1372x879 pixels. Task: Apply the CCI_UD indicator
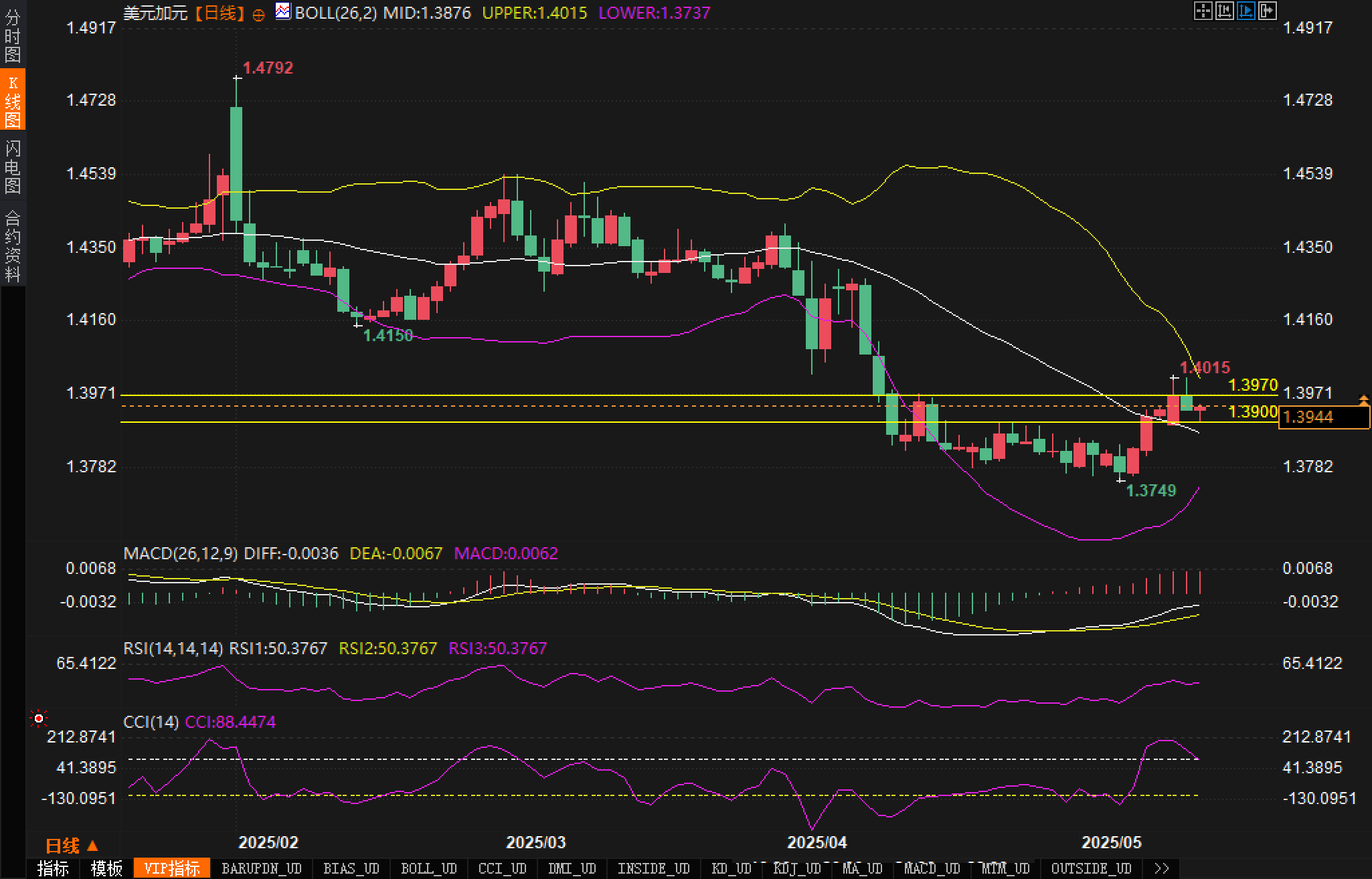(503, 868)
